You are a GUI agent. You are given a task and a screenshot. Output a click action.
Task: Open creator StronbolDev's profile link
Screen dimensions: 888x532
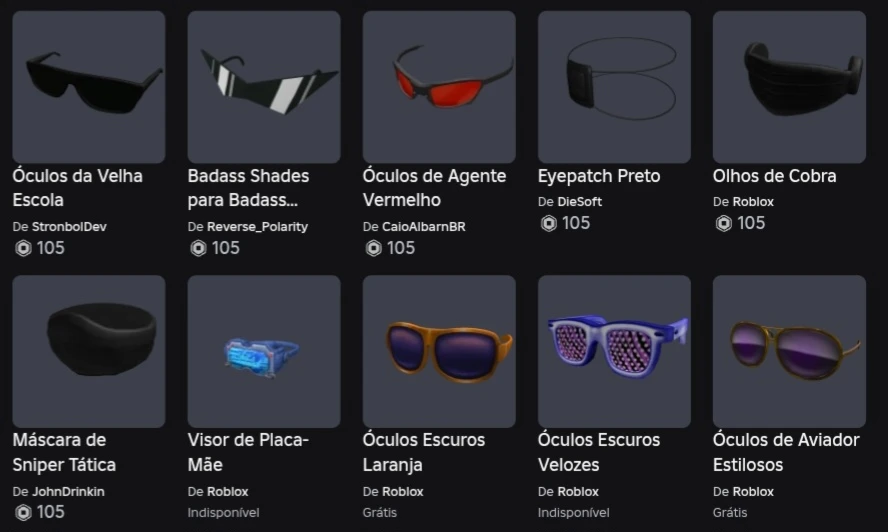(x=69, y=227)
